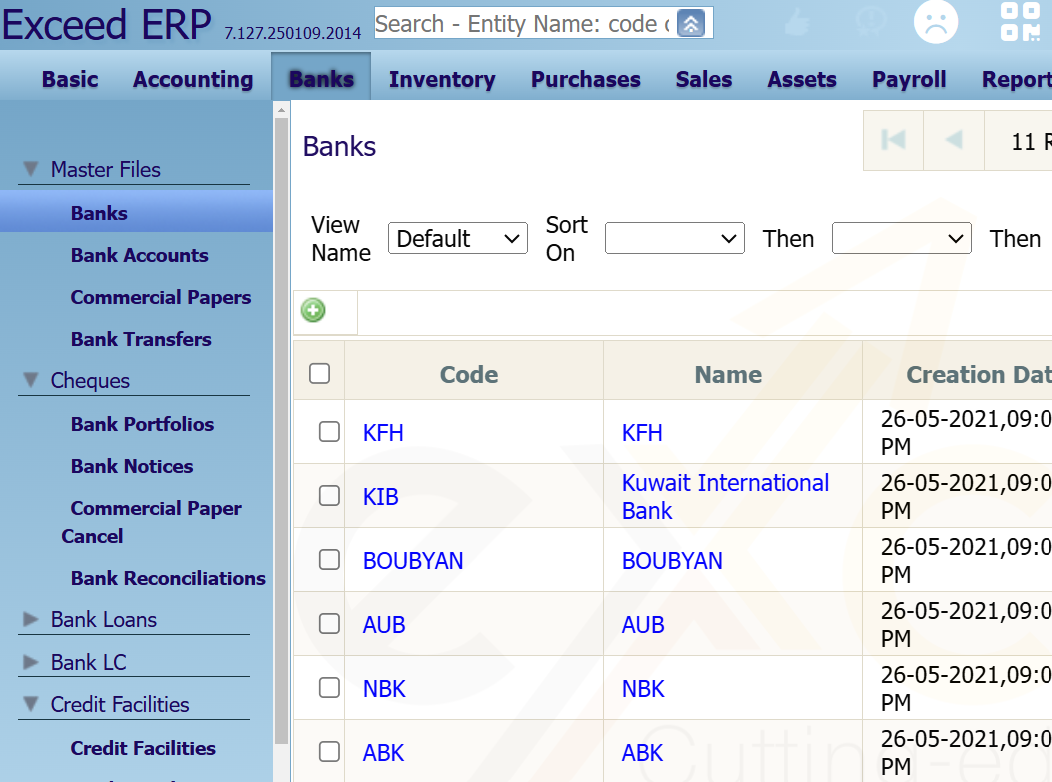This screenshot has width=1052, height=782.
Task: Open Bank Portfolios in sidebar
Action: 142,424
